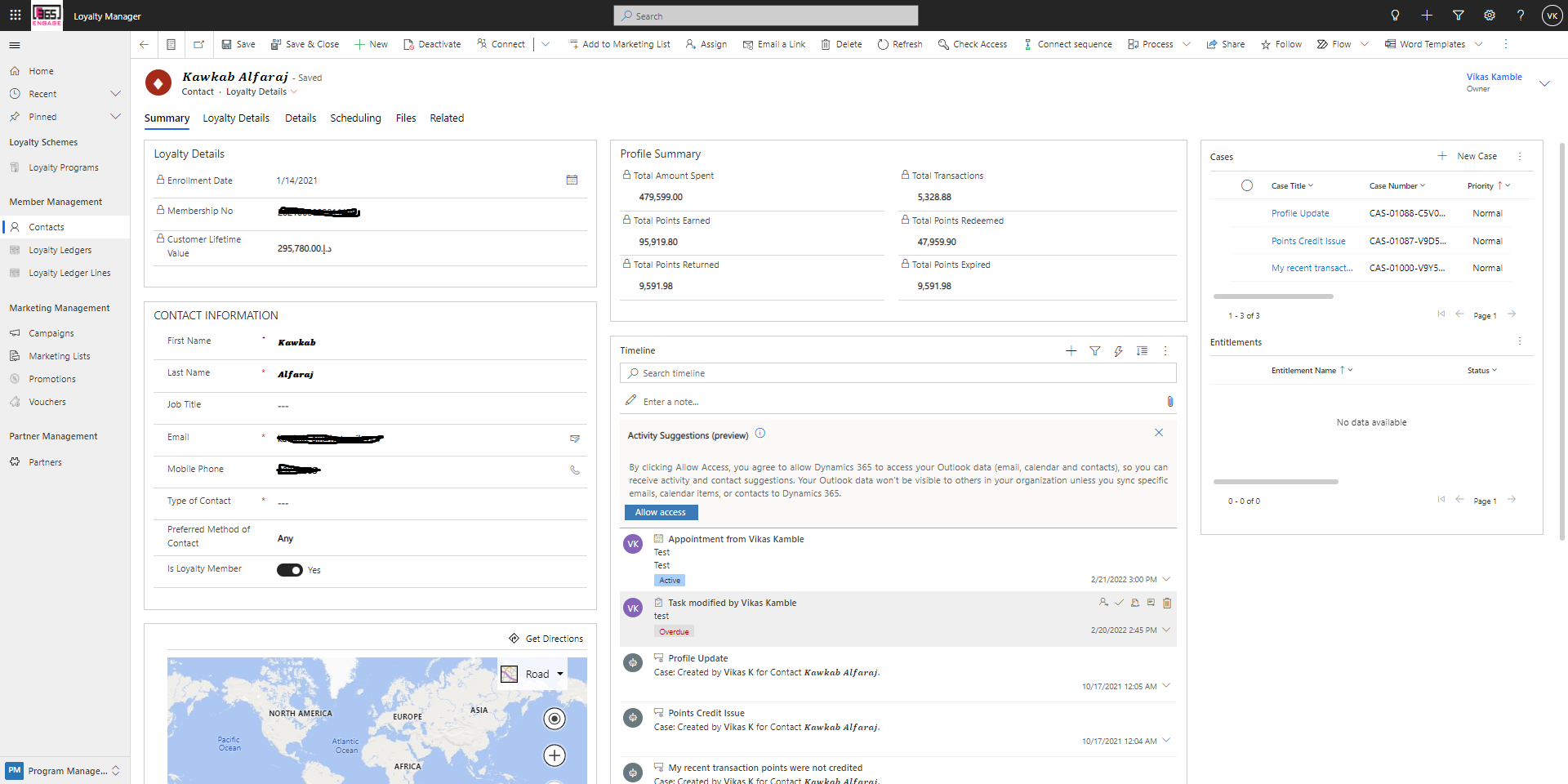Click the Search timeline input box

(x=897, y=372)
